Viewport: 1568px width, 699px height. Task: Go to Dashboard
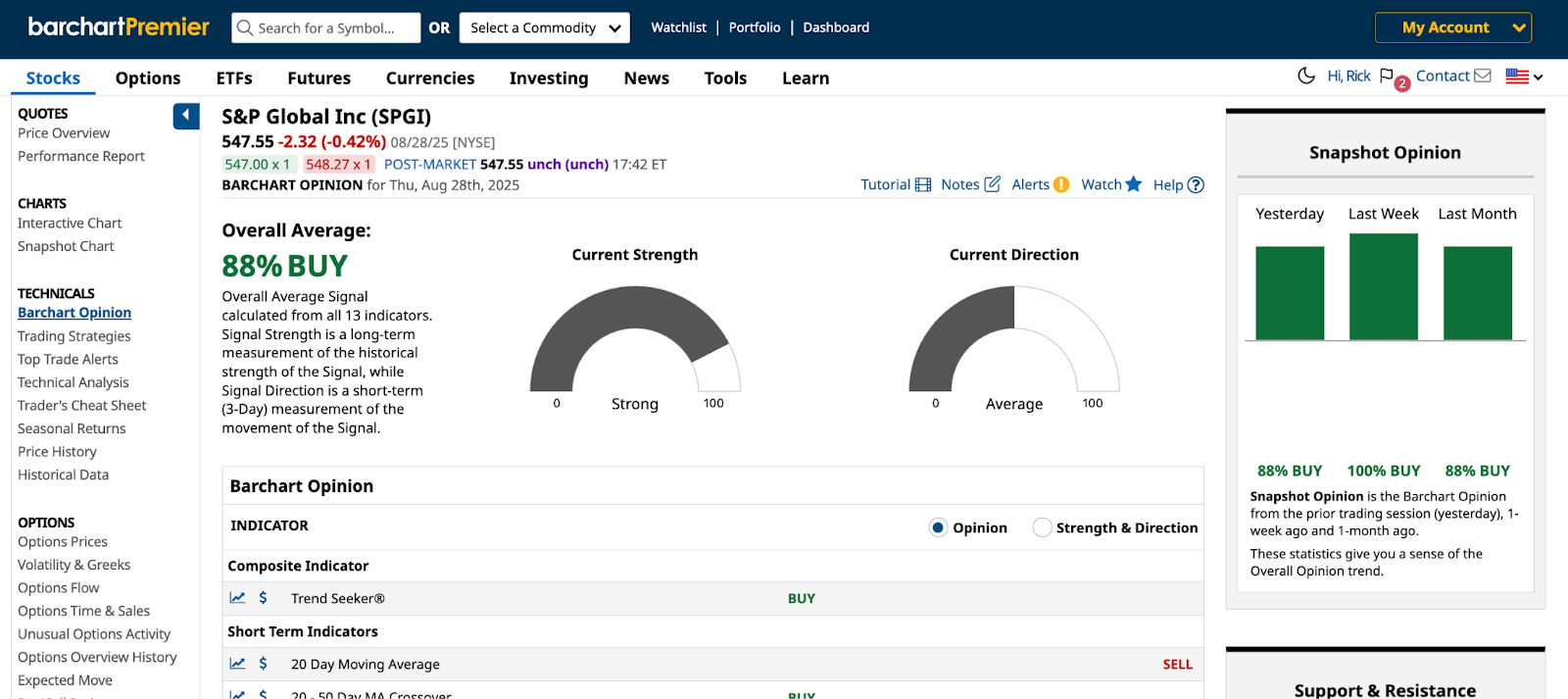tap(836, 27)
